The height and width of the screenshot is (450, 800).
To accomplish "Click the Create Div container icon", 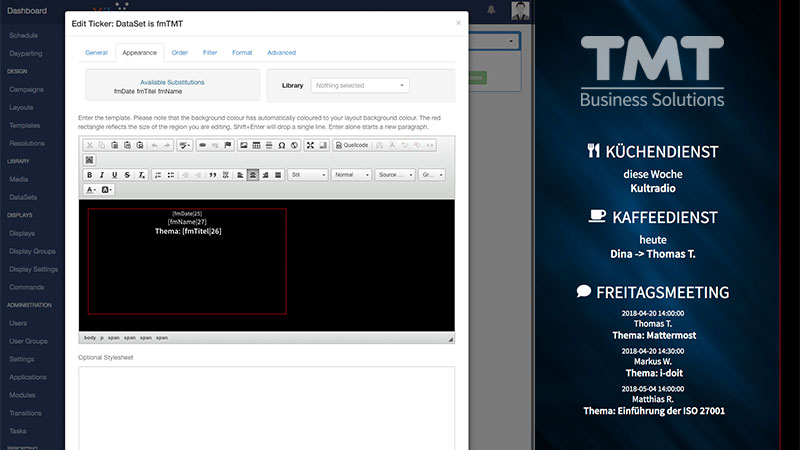I will (x=226, y=175).
